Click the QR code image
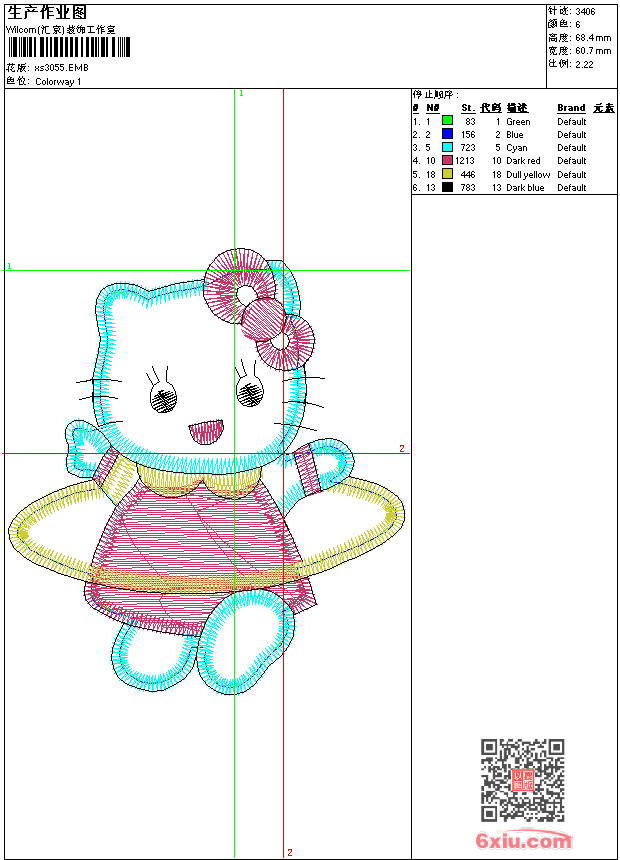This screenshot has height=860, width=620. [523, 779]
